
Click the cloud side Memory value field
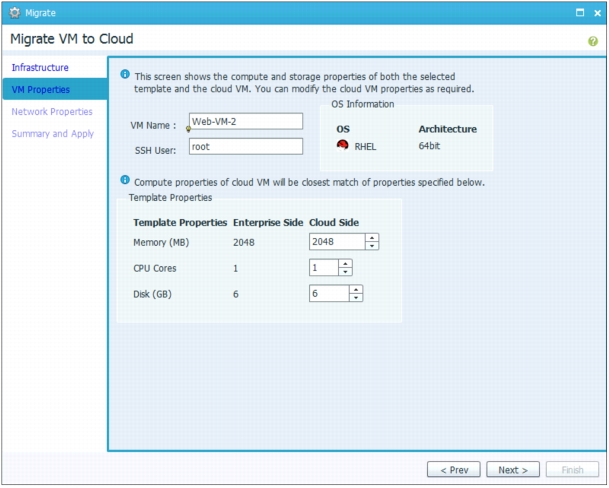(337, 242)
